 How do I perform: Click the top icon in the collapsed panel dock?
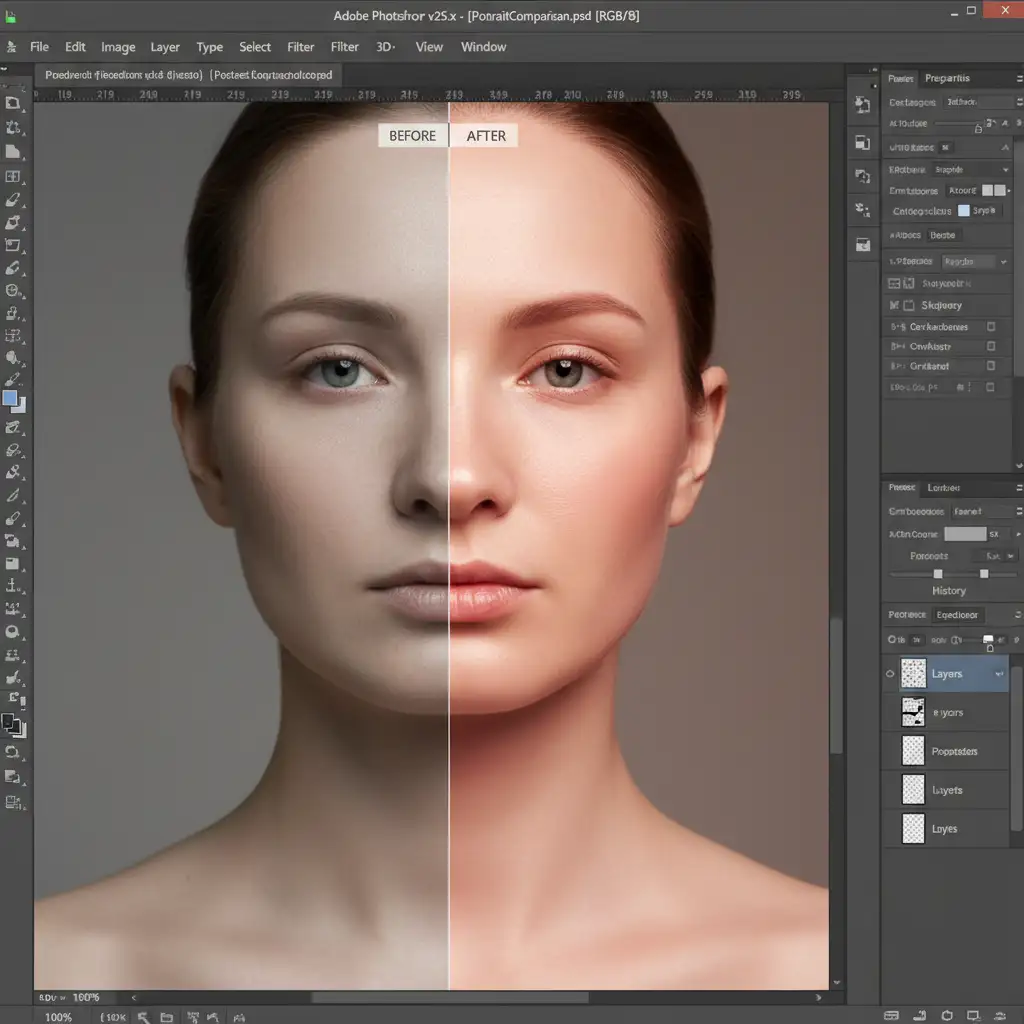tap(862, 105)
